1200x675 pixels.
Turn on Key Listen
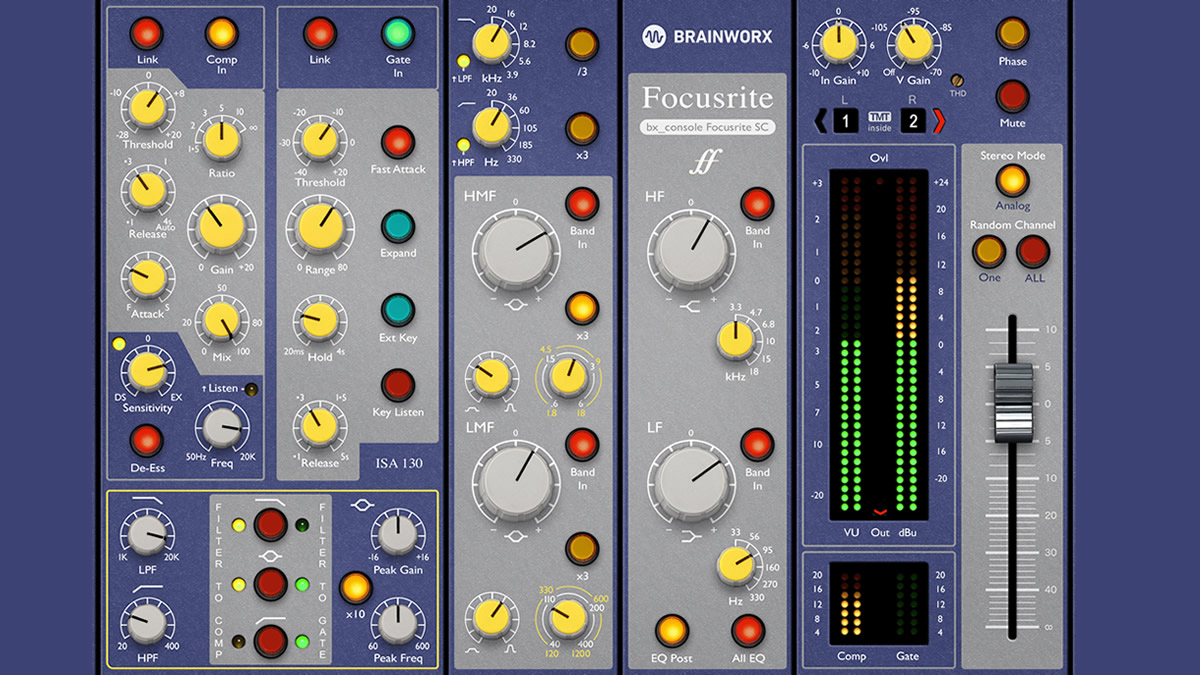[x=398, y=385]
